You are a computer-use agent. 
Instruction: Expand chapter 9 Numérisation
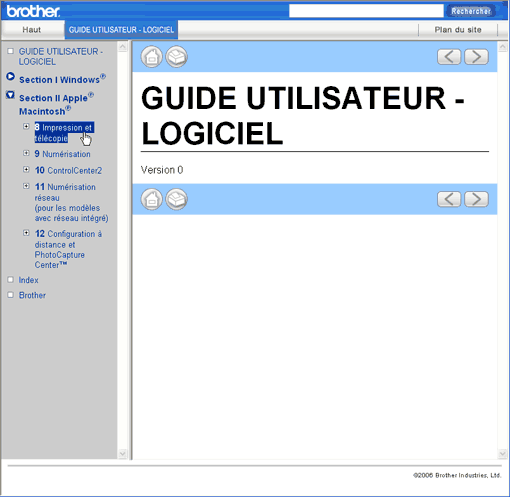click(26, 153)
